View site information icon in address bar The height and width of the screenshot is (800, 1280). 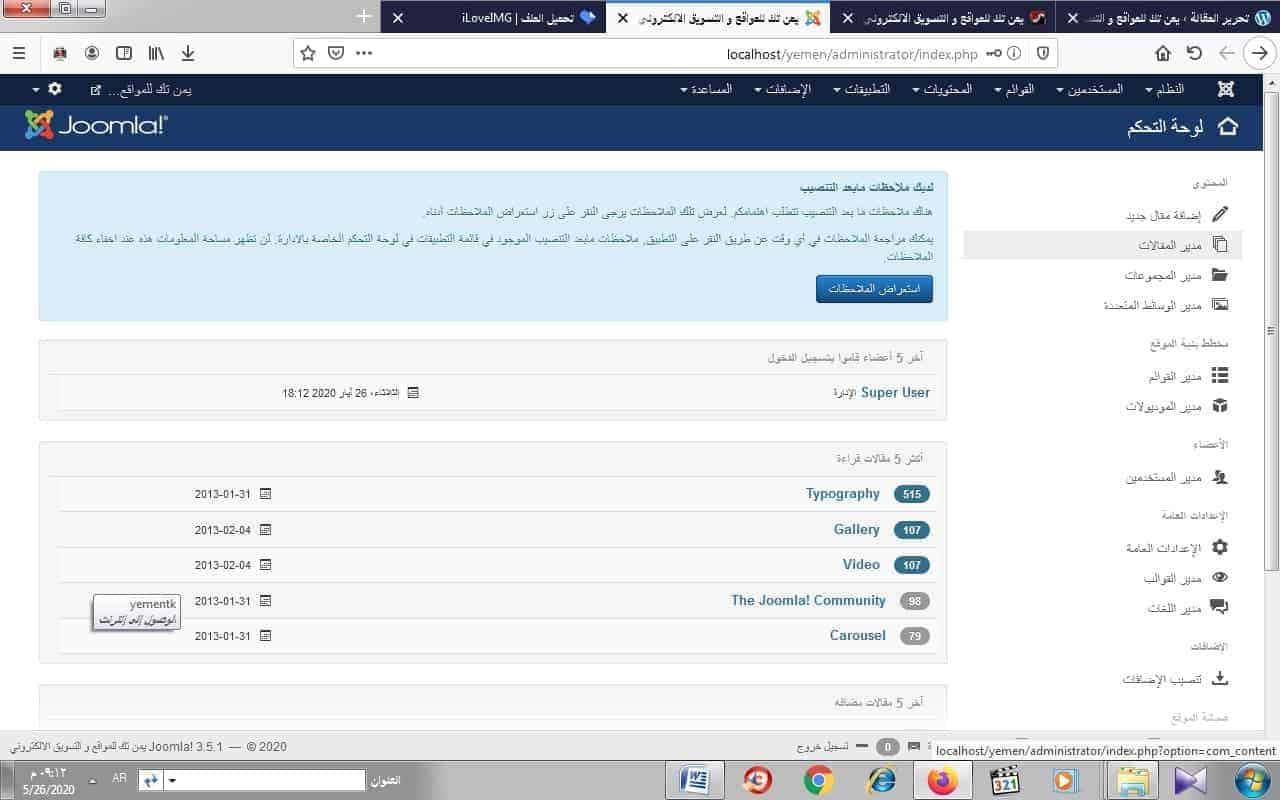click(1014, 53)
